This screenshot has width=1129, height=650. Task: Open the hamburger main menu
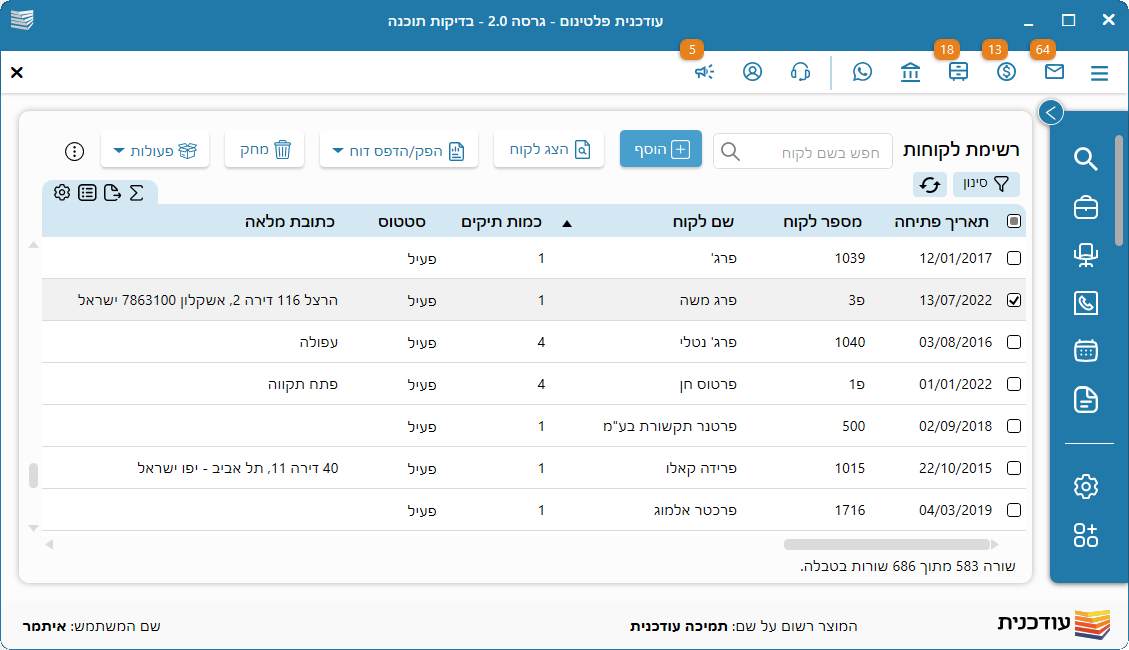click(x=1100, y=73)
